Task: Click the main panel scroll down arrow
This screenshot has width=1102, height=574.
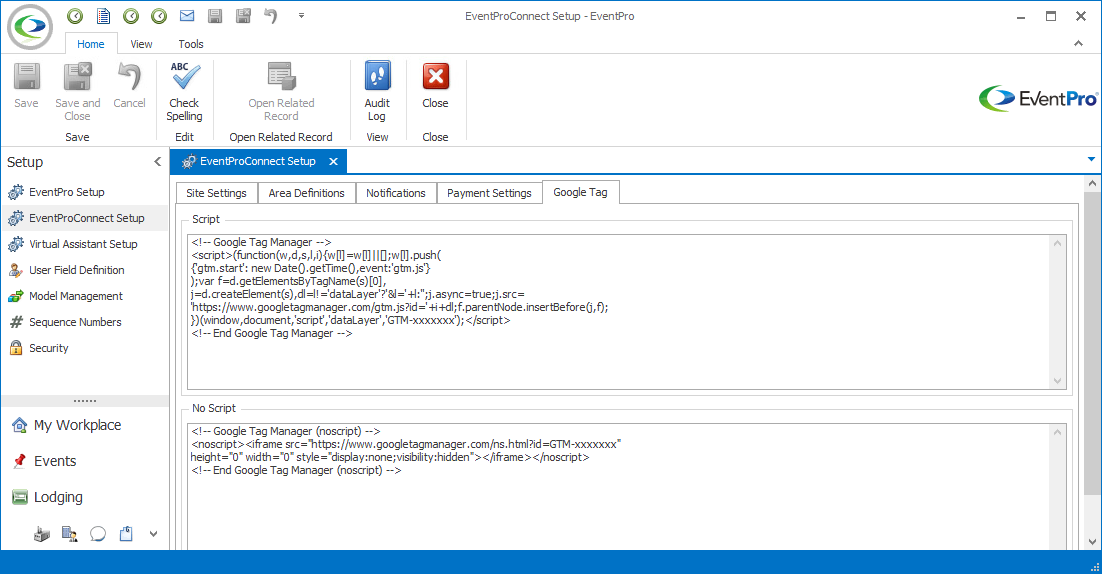Action: tap(1092, 542)
